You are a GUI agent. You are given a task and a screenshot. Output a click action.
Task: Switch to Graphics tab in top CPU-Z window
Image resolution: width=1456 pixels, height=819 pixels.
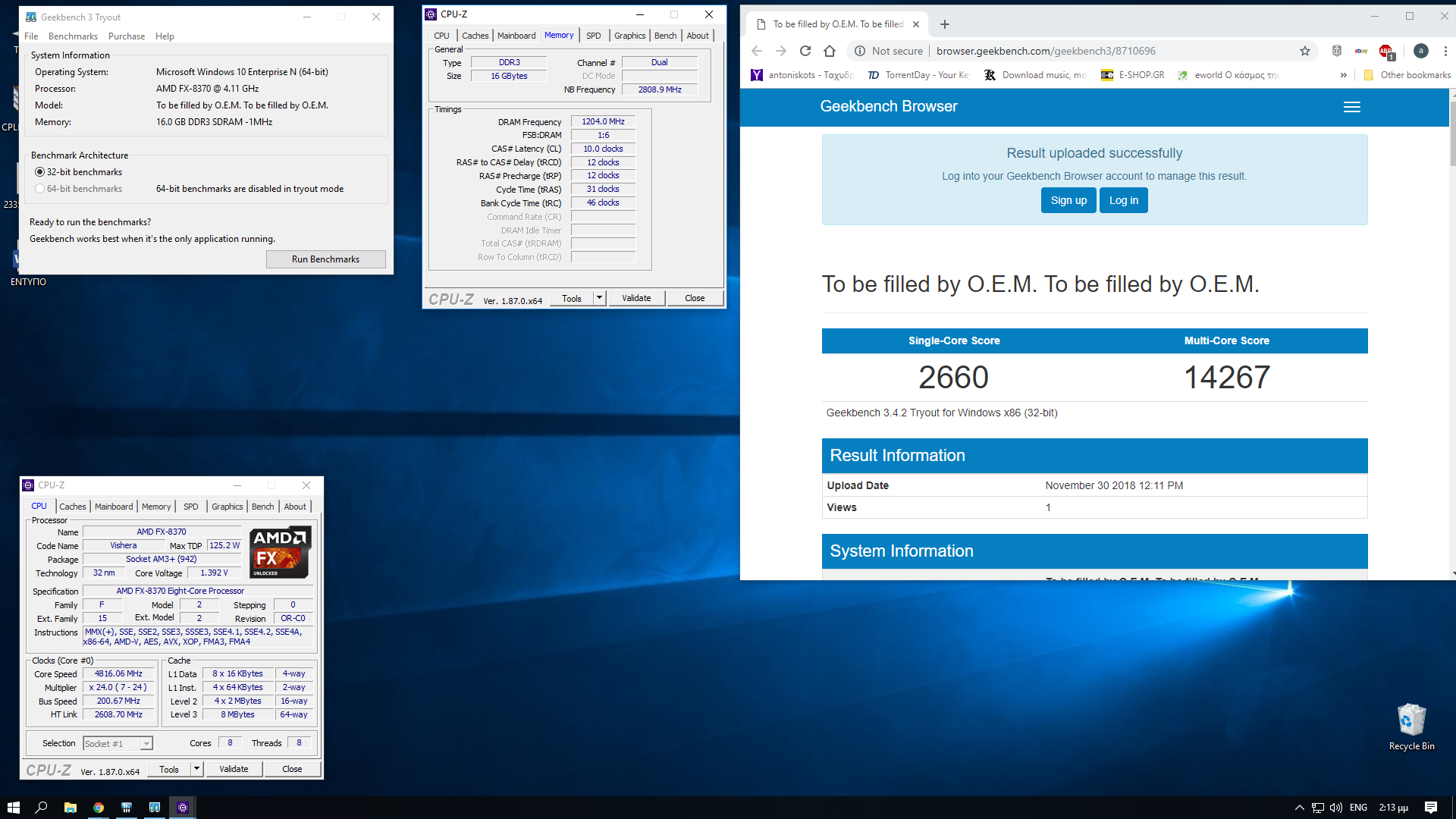coord(630,36)
